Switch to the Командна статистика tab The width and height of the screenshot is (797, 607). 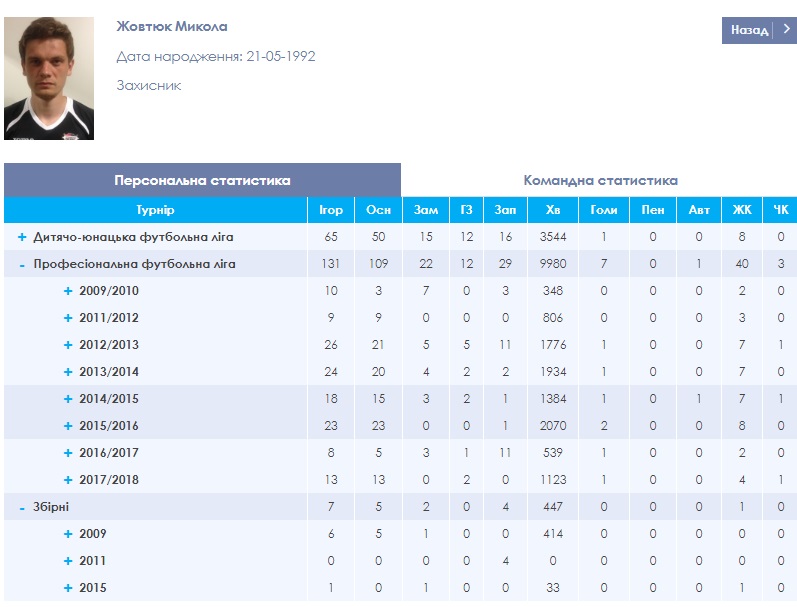tap(600, 180)
